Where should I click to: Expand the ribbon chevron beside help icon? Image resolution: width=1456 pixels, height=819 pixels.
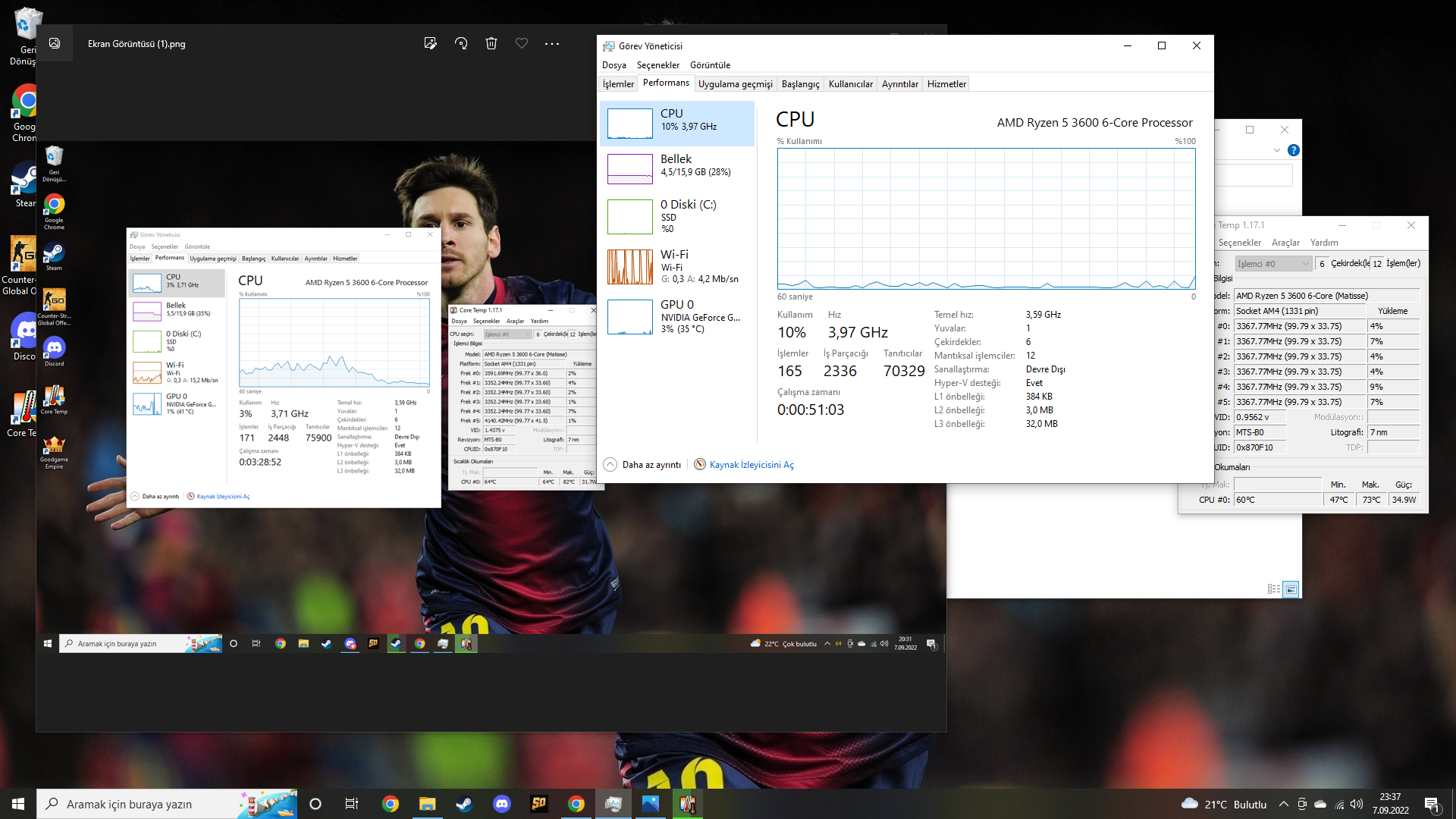point(1277,150)
